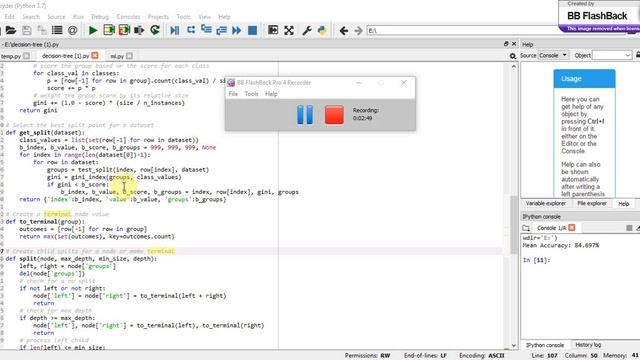Switch to IPython console bottom tab

click(545, 345)
